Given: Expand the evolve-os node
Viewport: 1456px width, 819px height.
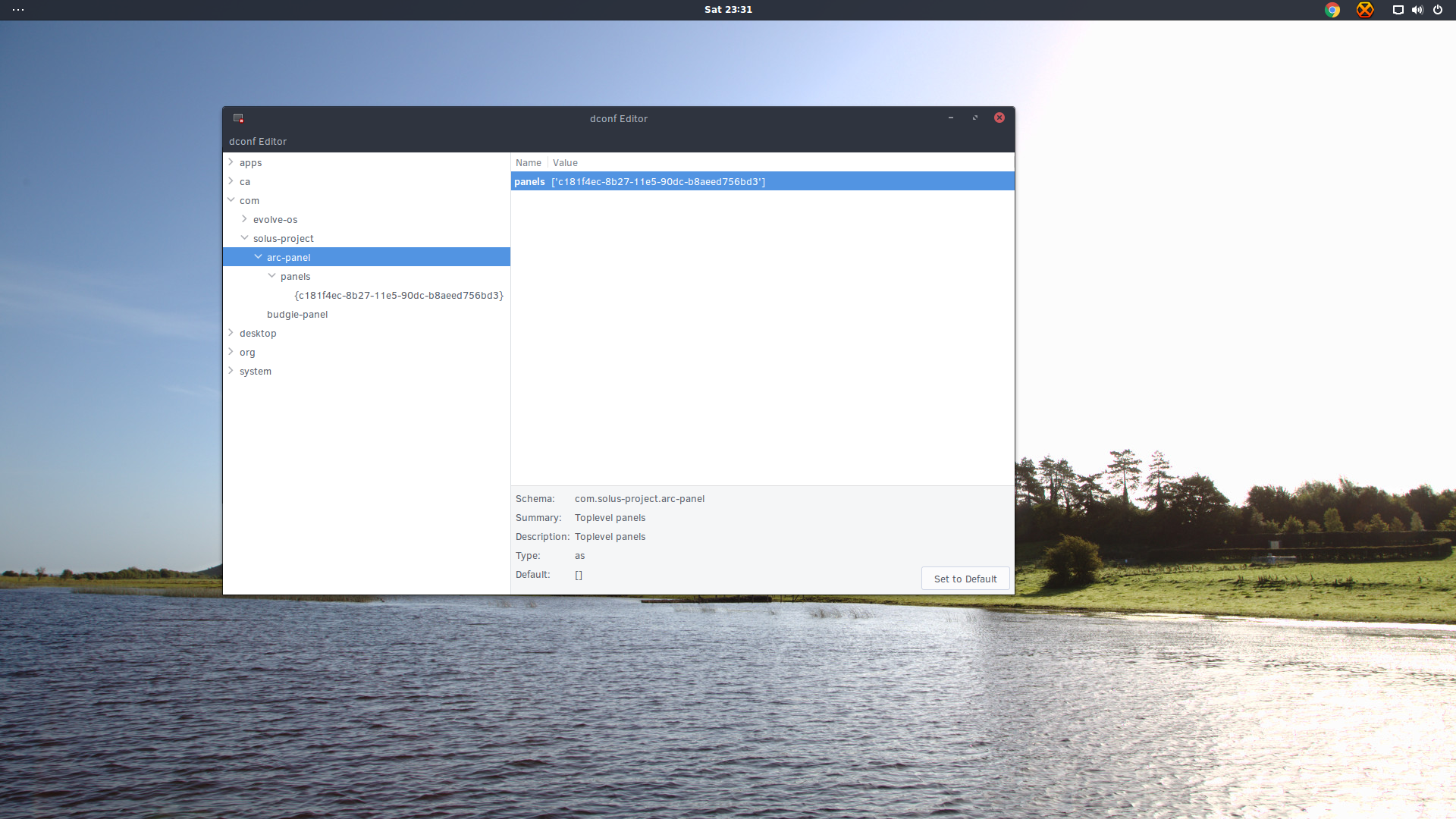Looking at the screenshot, I should 244,219.
